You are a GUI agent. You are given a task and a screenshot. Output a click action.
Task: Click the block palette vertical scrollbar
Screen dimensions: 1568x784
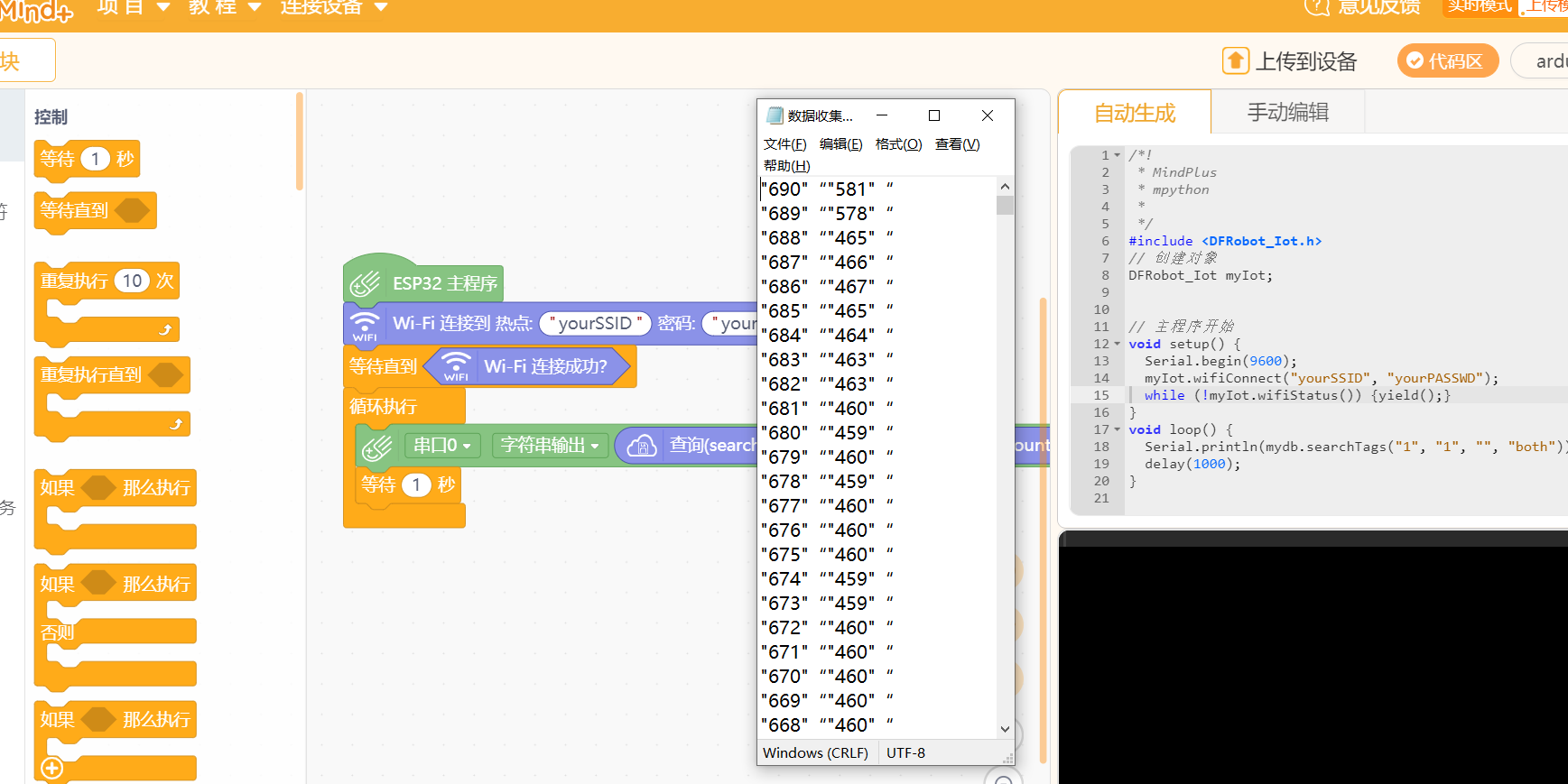(299, 143)
